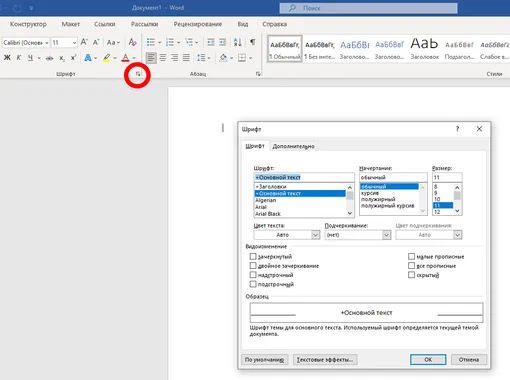Open the Рецензирование ribbon tab
Viewport: 510px width, 380px height.
(198, 24)
